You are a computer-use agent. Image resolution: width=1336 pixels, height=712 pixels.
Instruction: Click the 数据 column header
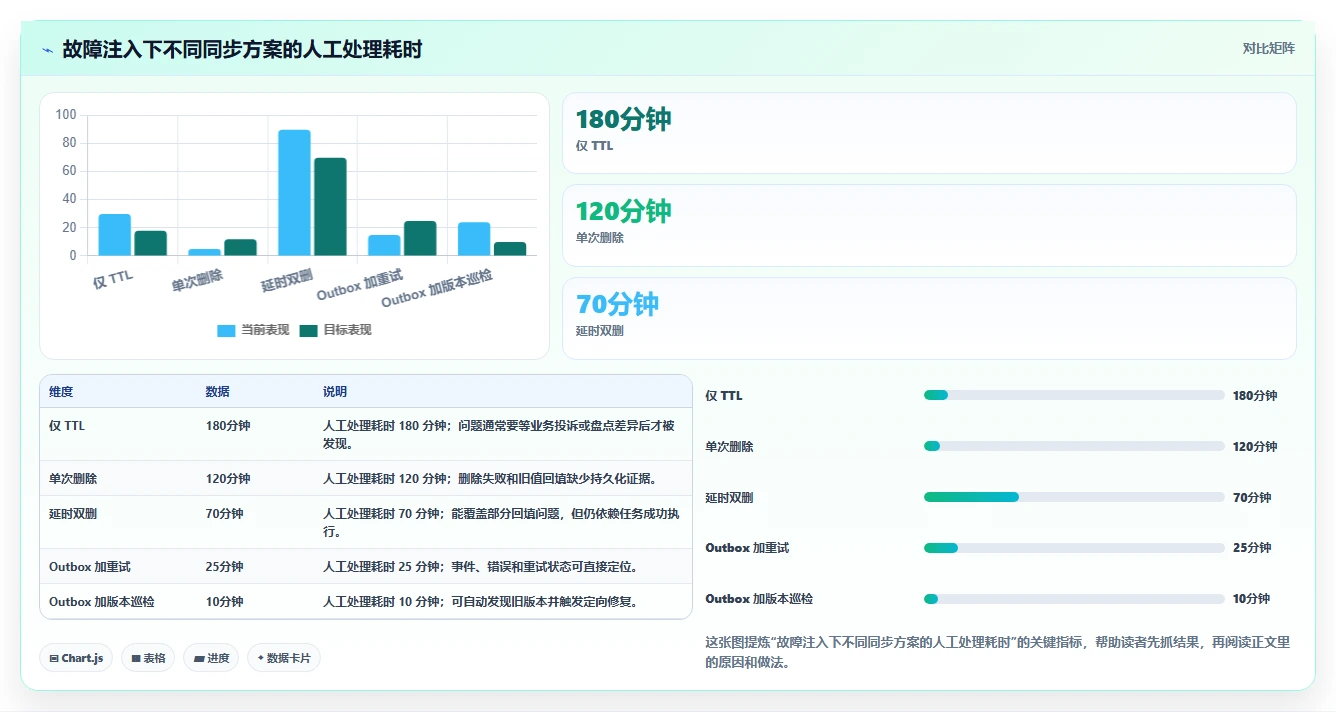pos(218,392)
